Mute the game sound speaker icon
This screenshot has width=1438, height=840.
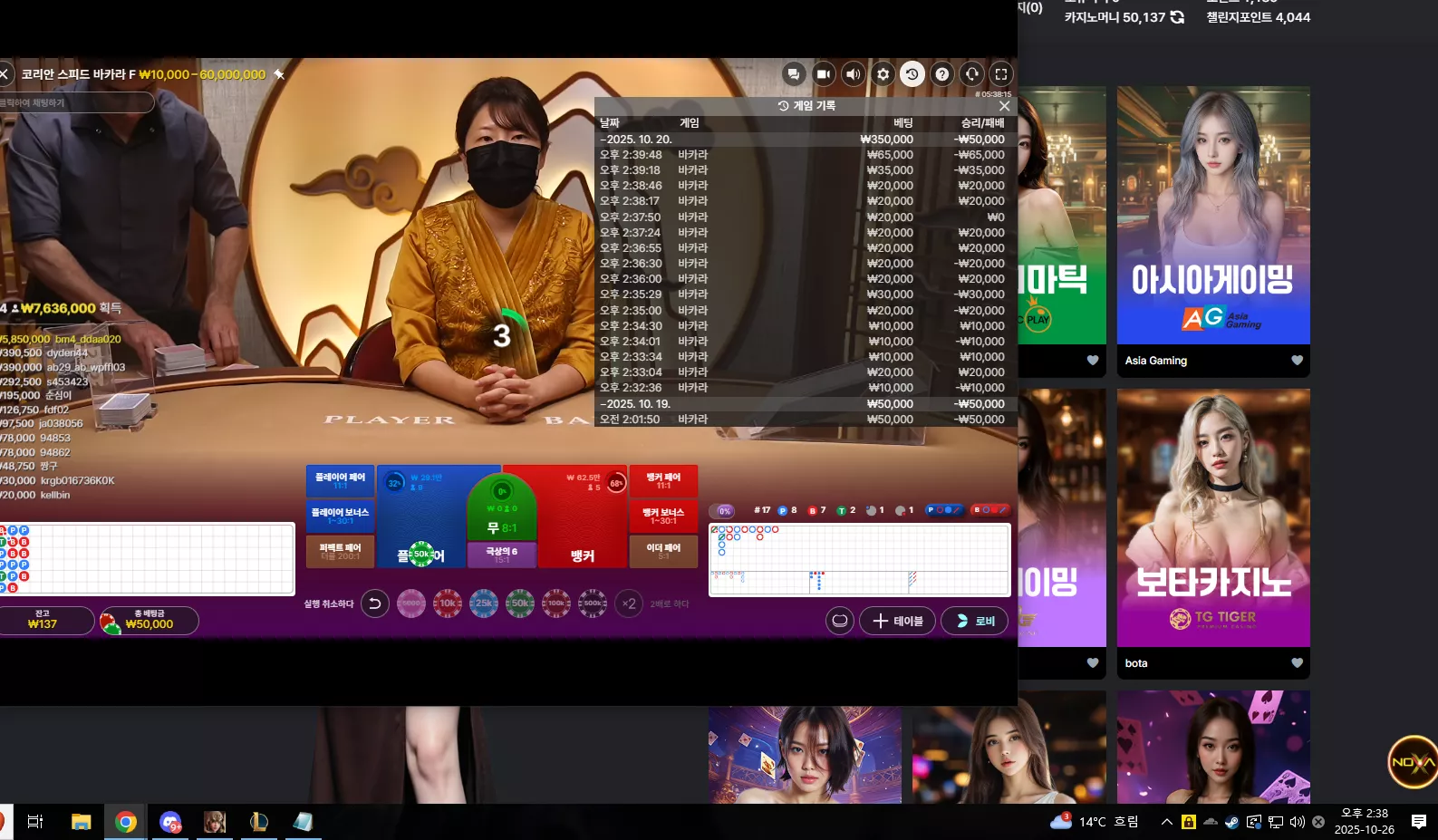point(854,74)
